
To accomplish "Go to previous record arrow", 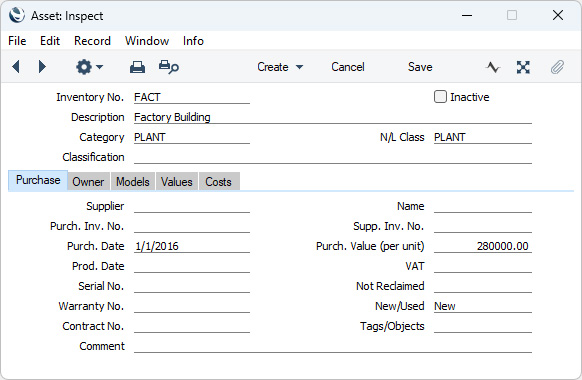I will pyautogui.click(x=16, y=67).
